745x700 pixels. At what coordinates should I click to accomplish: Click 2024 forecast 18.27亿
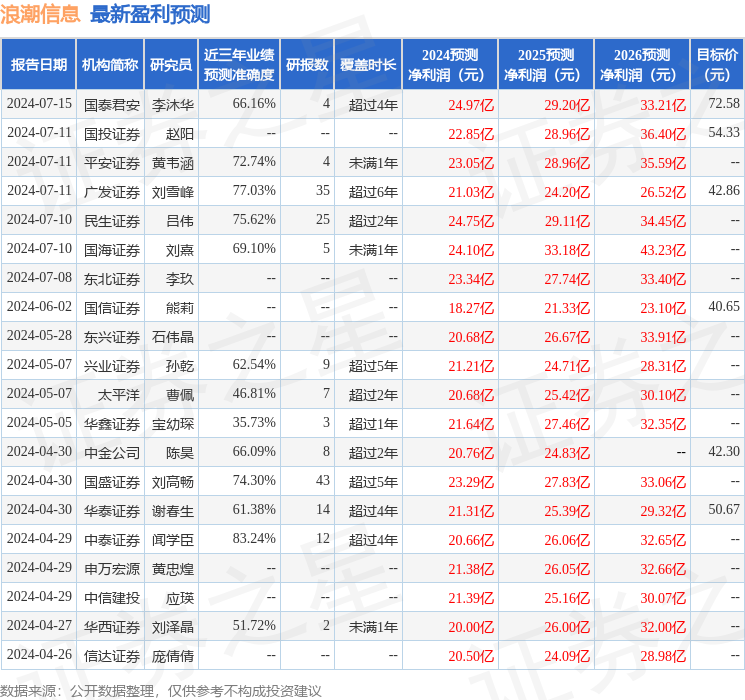click(x=471, y=308)
